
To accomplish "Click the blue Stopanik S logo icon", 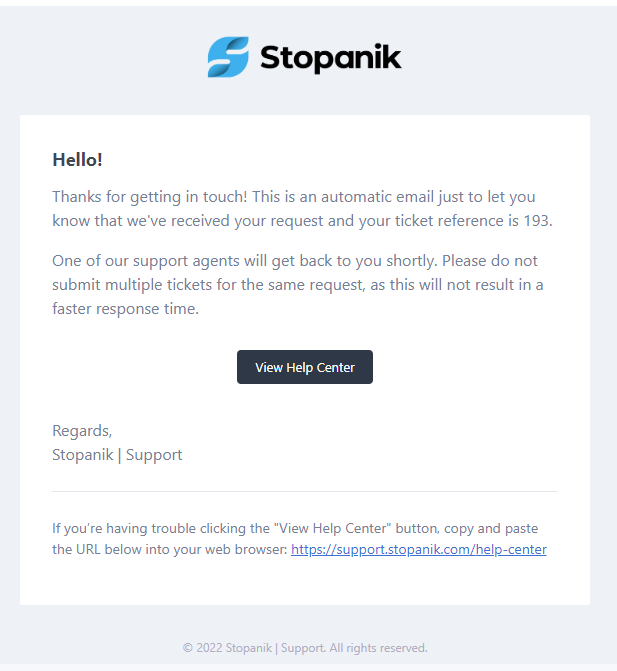I will 228,57.
